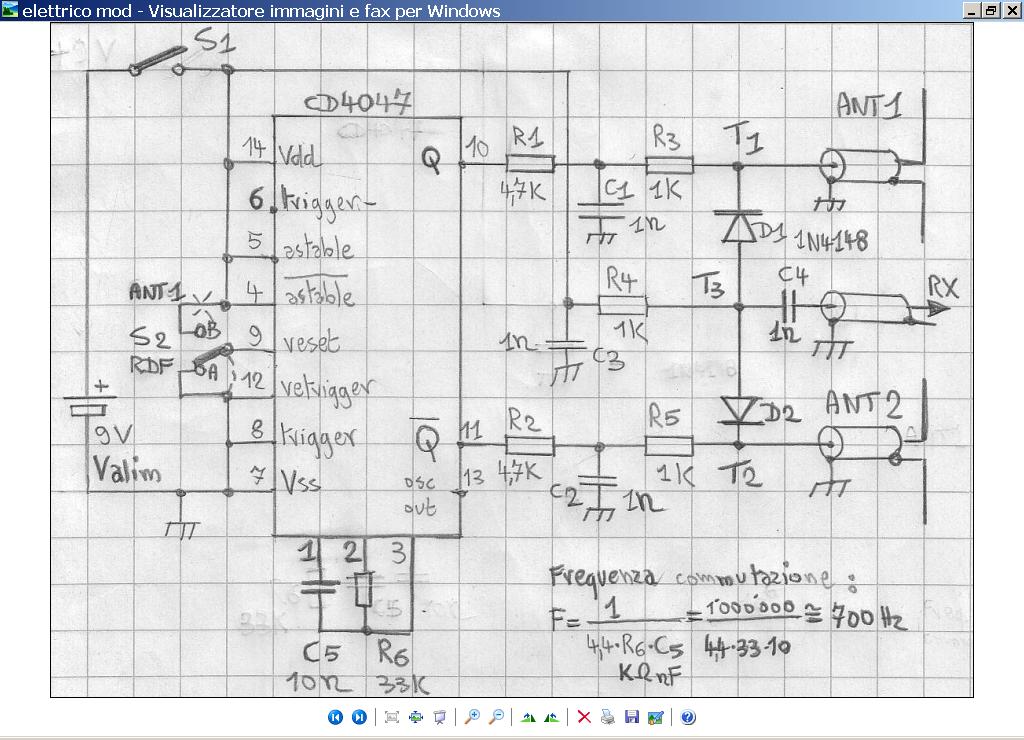The width and height of the screenshot is (1024, 740).
Task: Delete the image with the red X
Action: coord(584,717)
